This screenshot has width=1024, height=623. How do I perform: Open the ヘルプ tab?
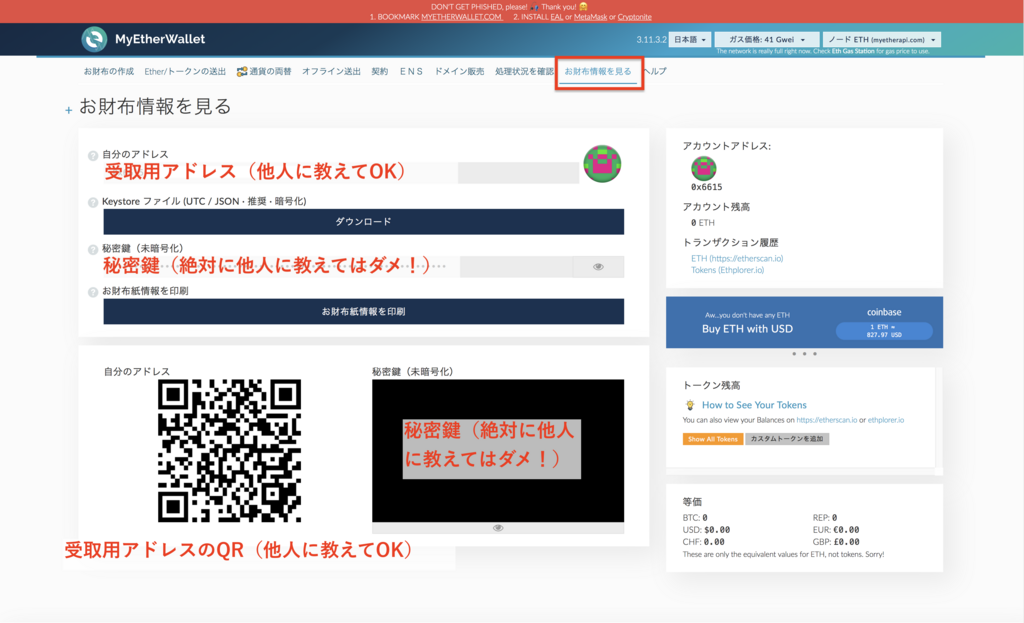[655, 72]
